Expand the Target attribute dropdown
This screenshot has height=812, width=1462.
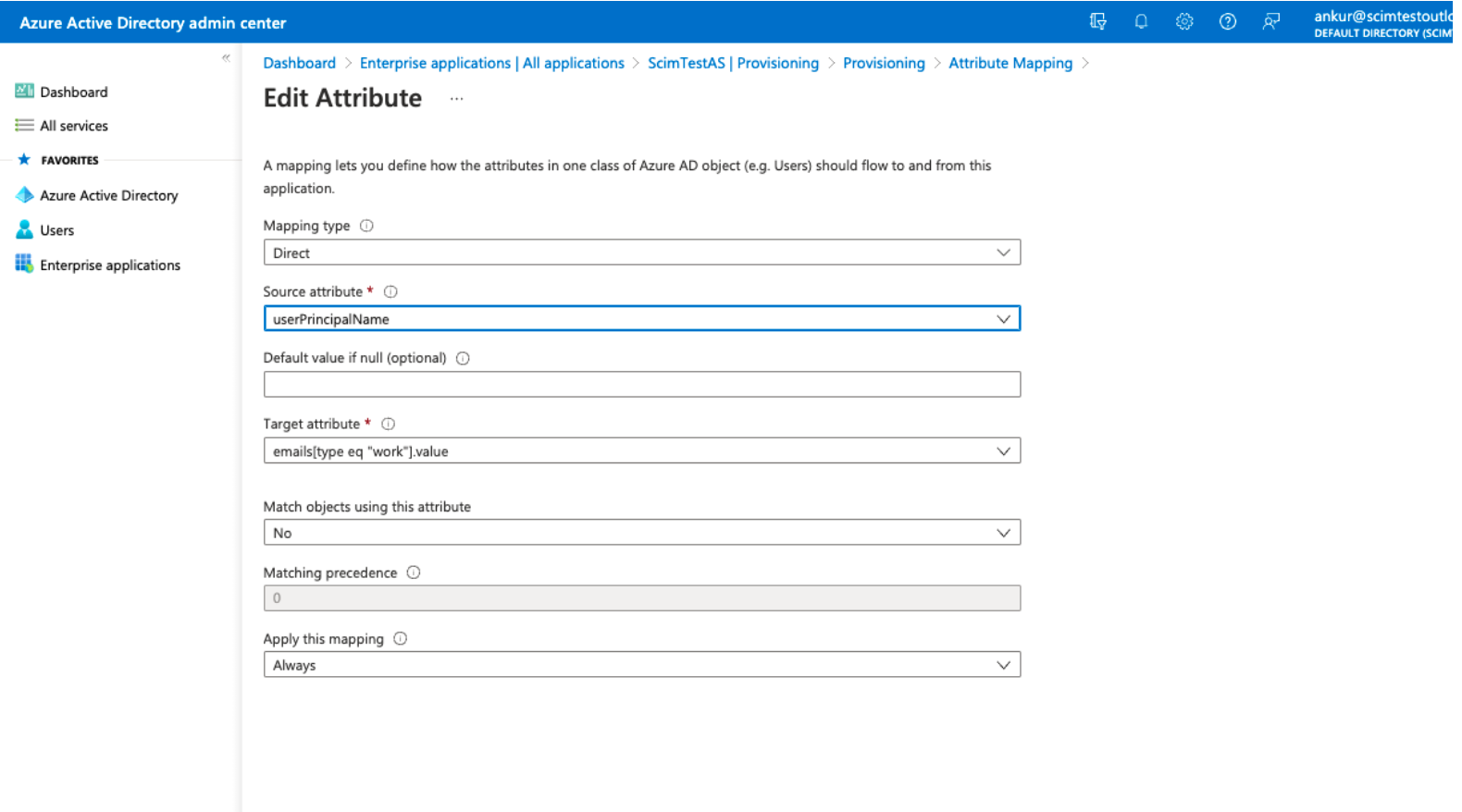click(641, 451)
